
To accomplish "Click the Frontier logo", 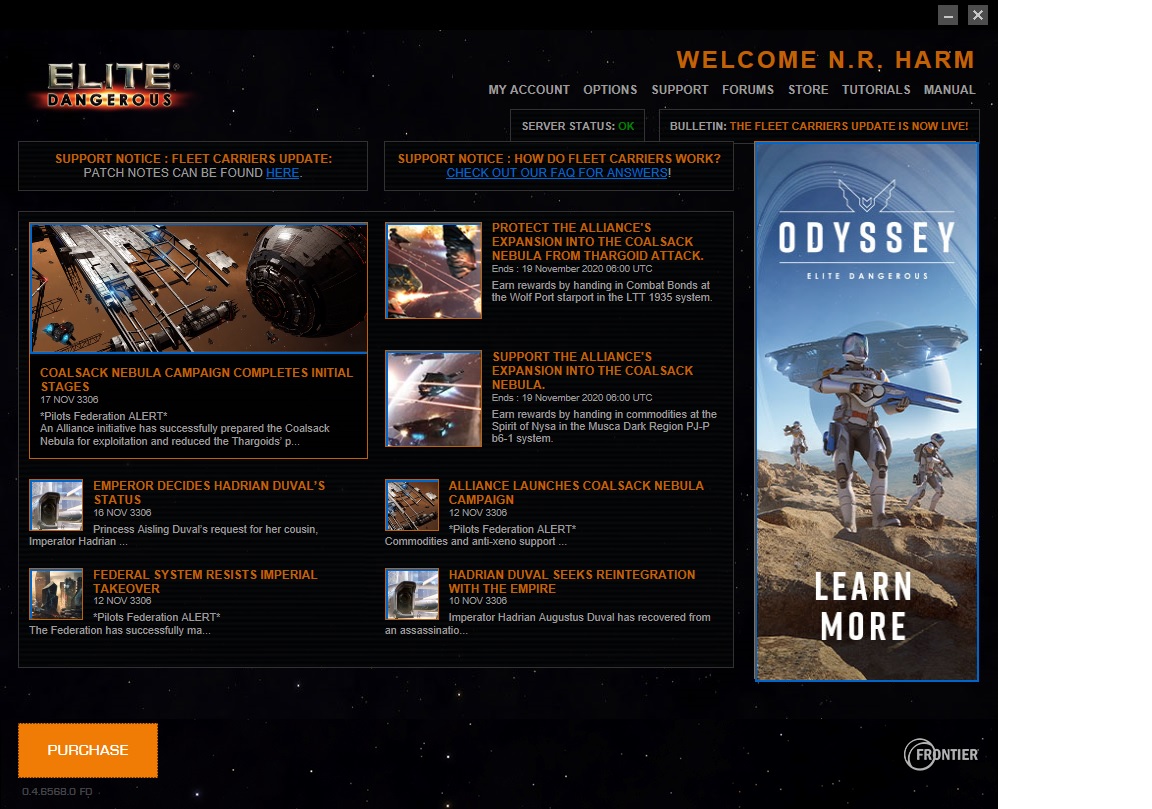I will (x=941, y=754).
